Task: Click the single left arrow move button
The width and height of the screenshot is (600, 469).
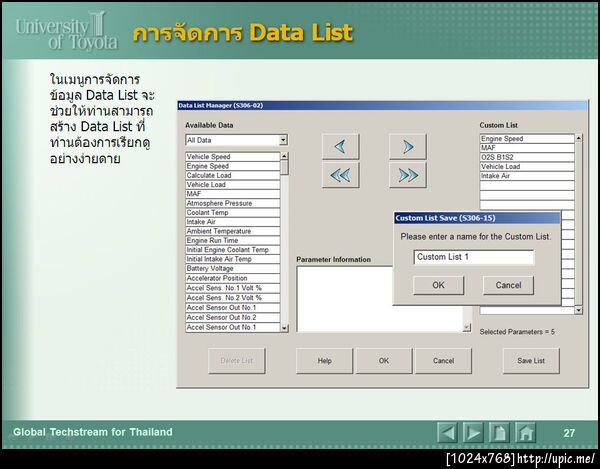Action: (340, 146)
